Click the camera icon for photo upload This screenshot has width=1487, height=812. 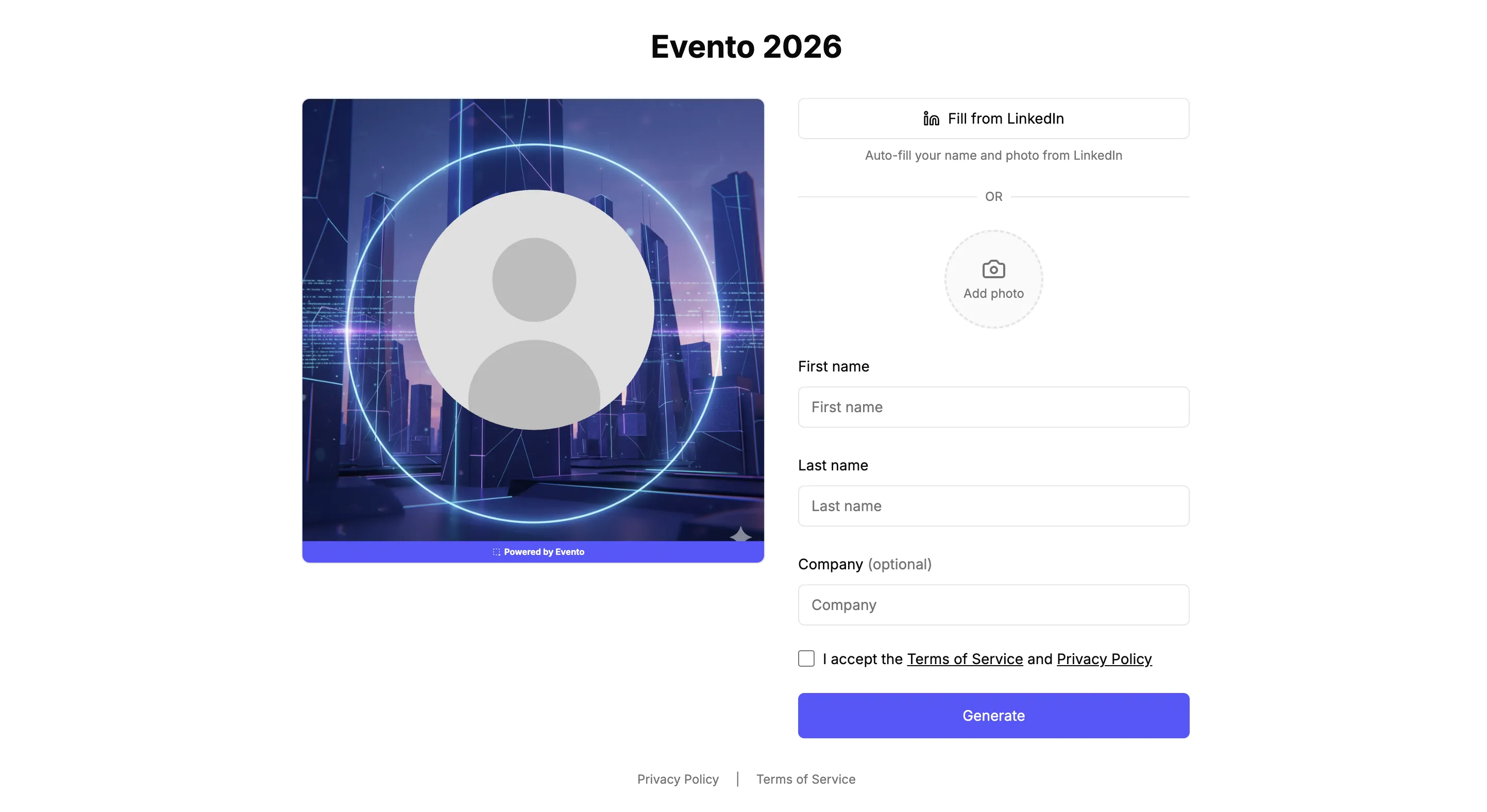click(993, 269)
